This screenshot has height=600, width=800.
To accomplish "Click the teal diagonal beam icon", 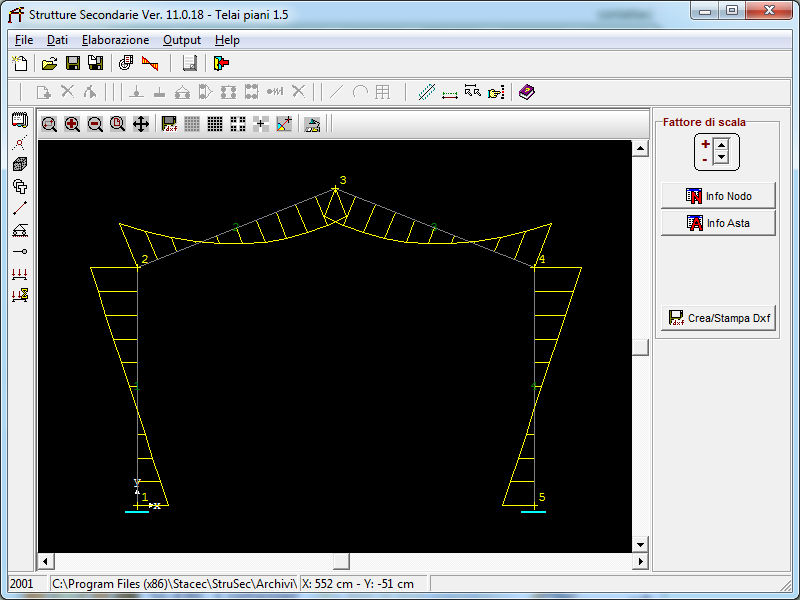I will click(x=427, y=92).
